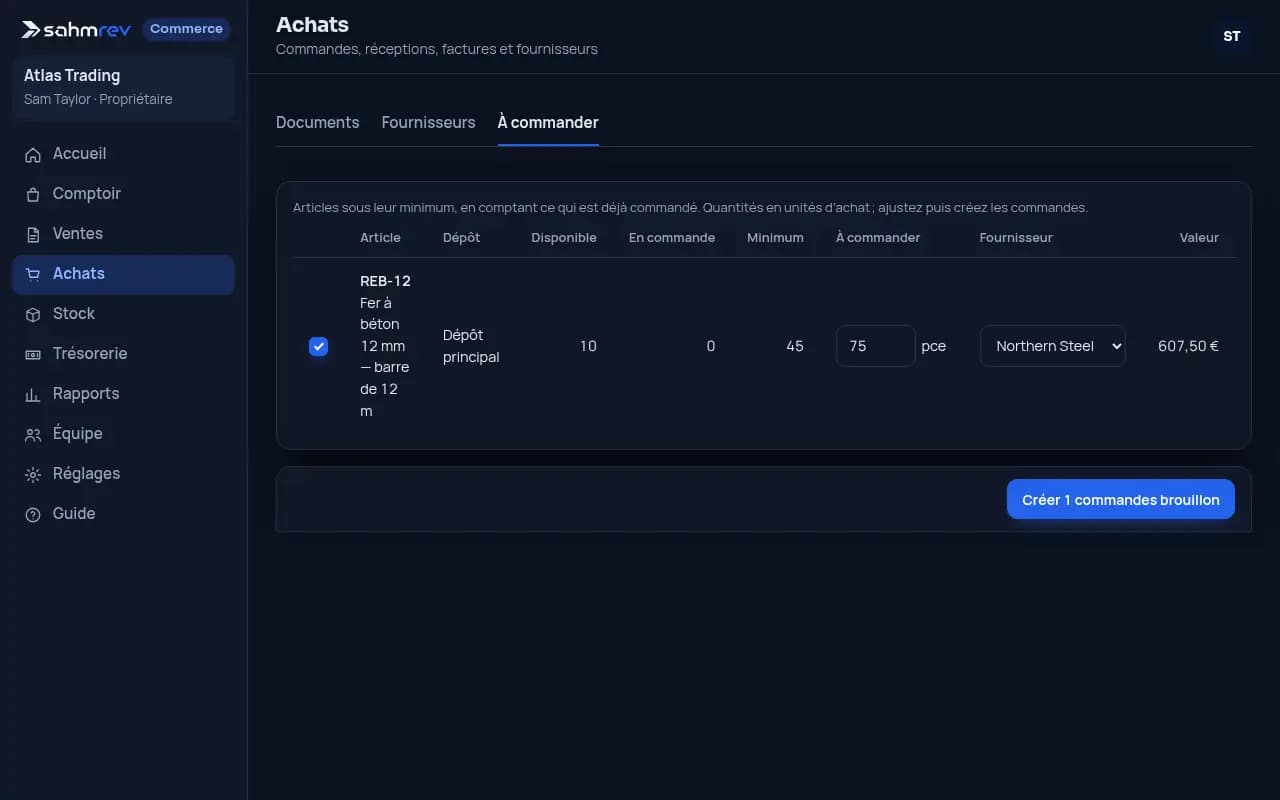The height and width of the screenshot is (800, 1280).
Task: Click the Stock box icon
Action: 33,314
